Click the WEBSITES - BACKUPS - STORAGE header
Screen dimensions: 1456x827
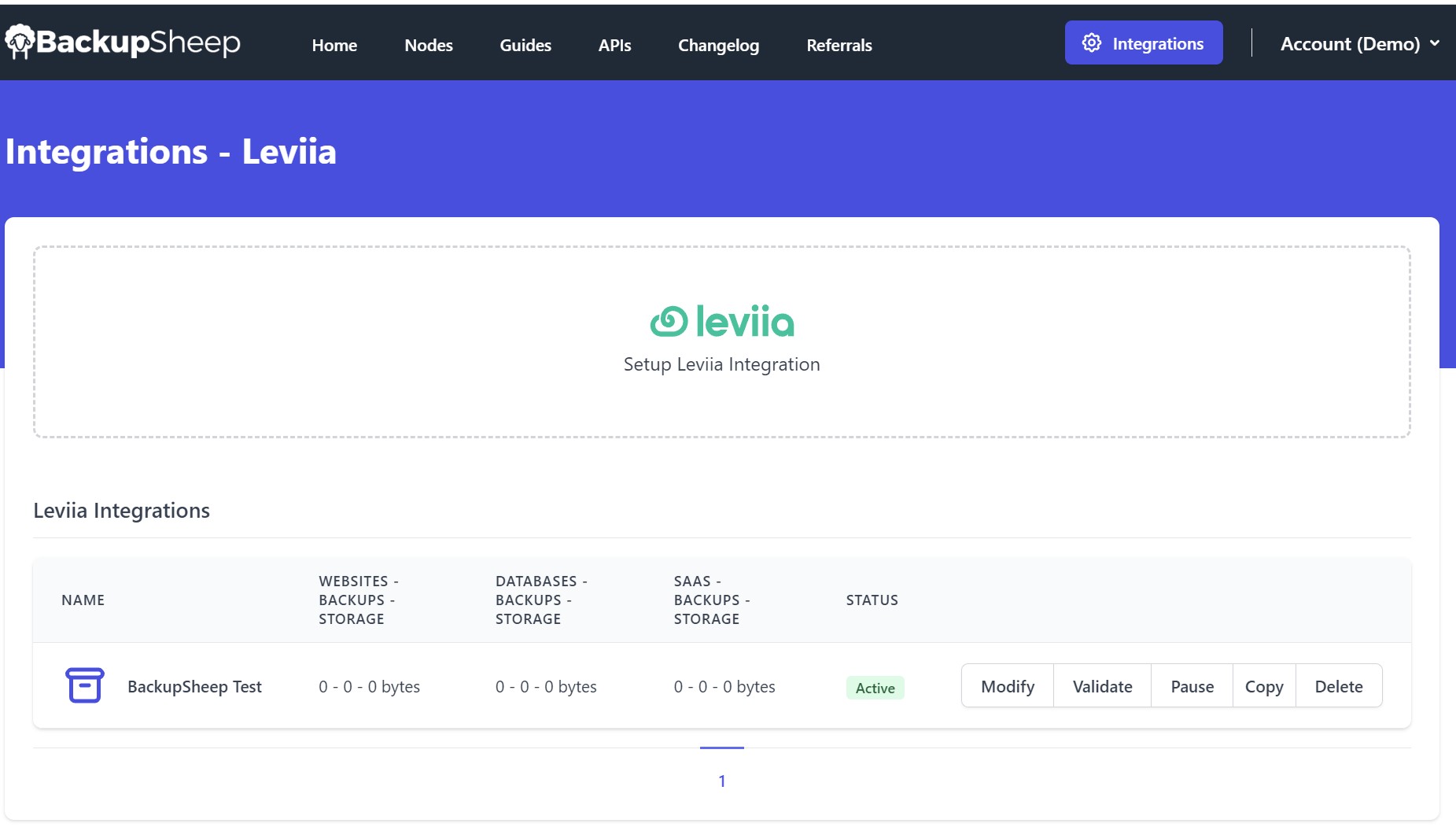(358, 600)
